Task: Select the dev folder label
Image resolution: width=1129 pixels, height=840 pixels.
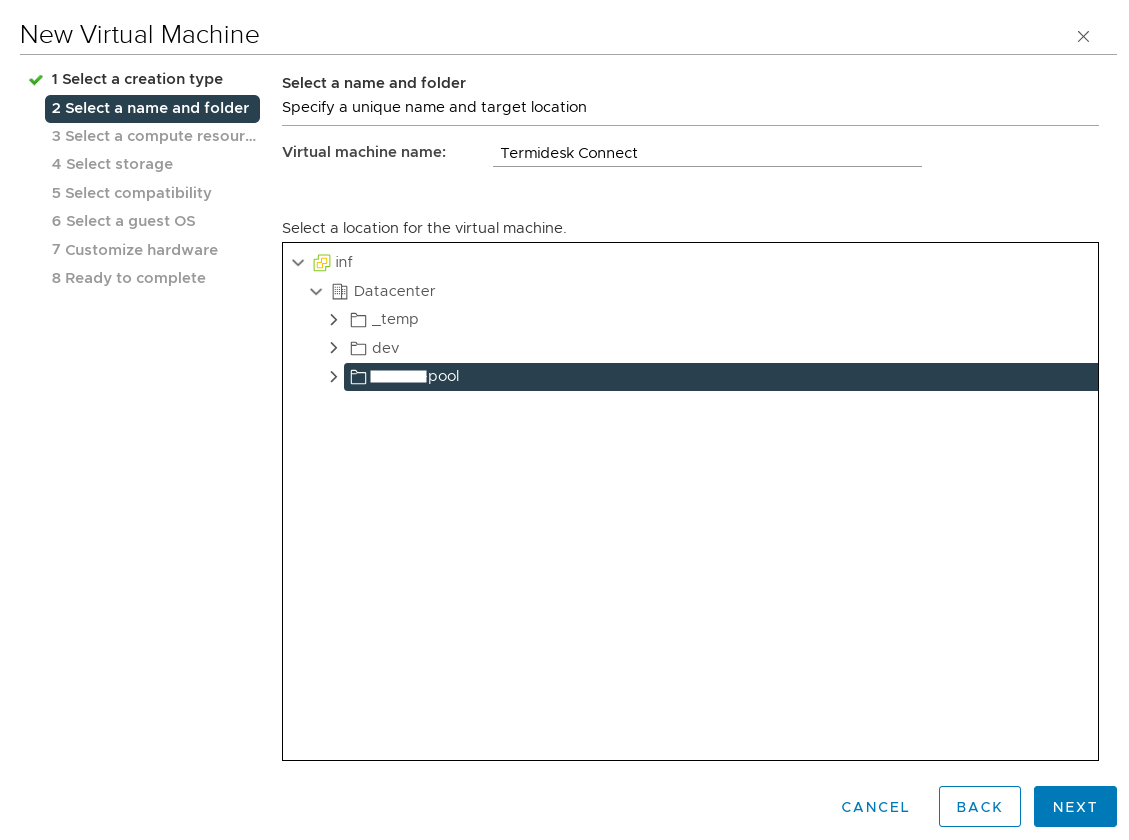Action: [x=385, y=348]
